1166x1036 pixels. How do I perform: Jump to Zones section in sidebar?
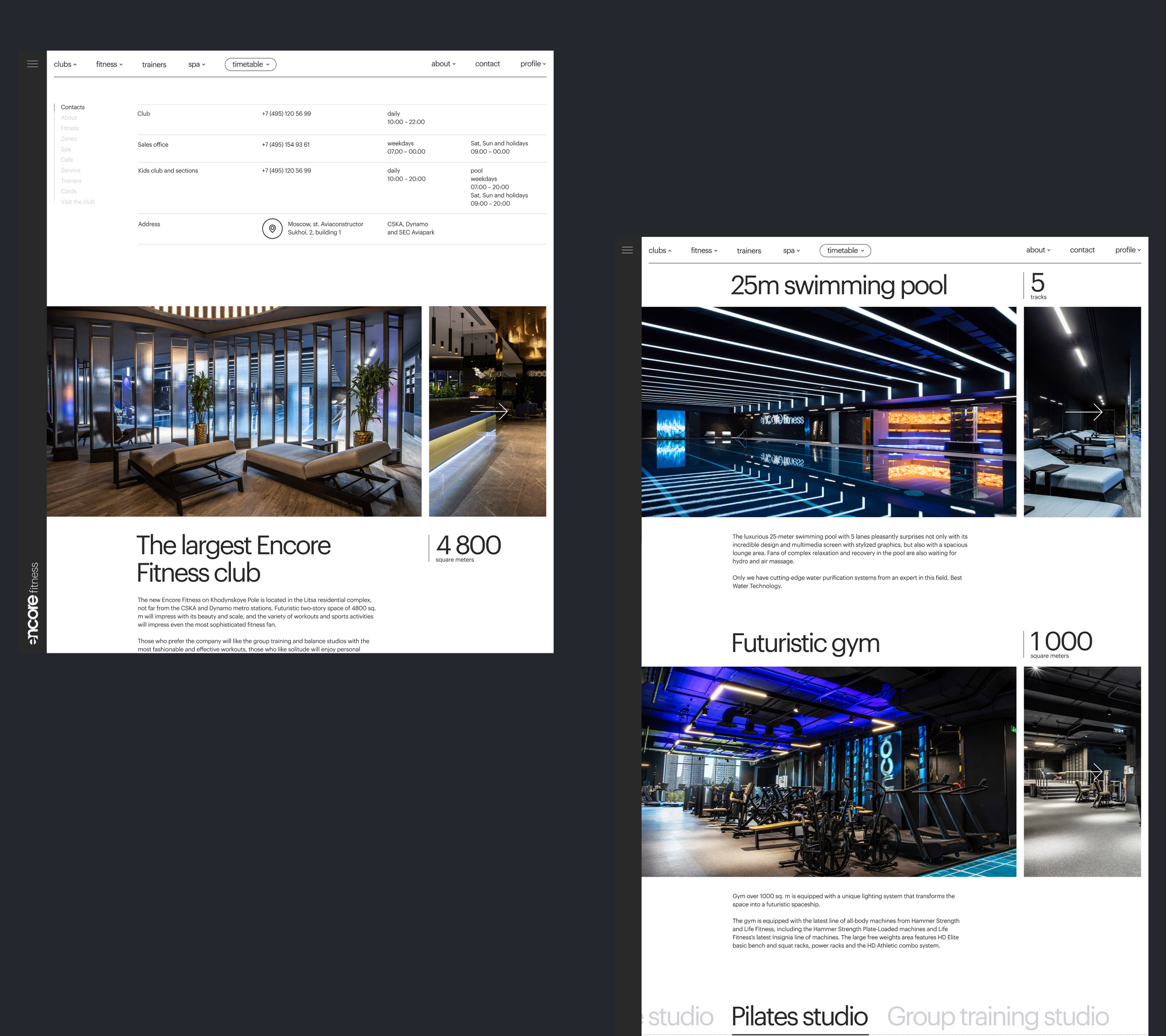click(x=69, y=139)
